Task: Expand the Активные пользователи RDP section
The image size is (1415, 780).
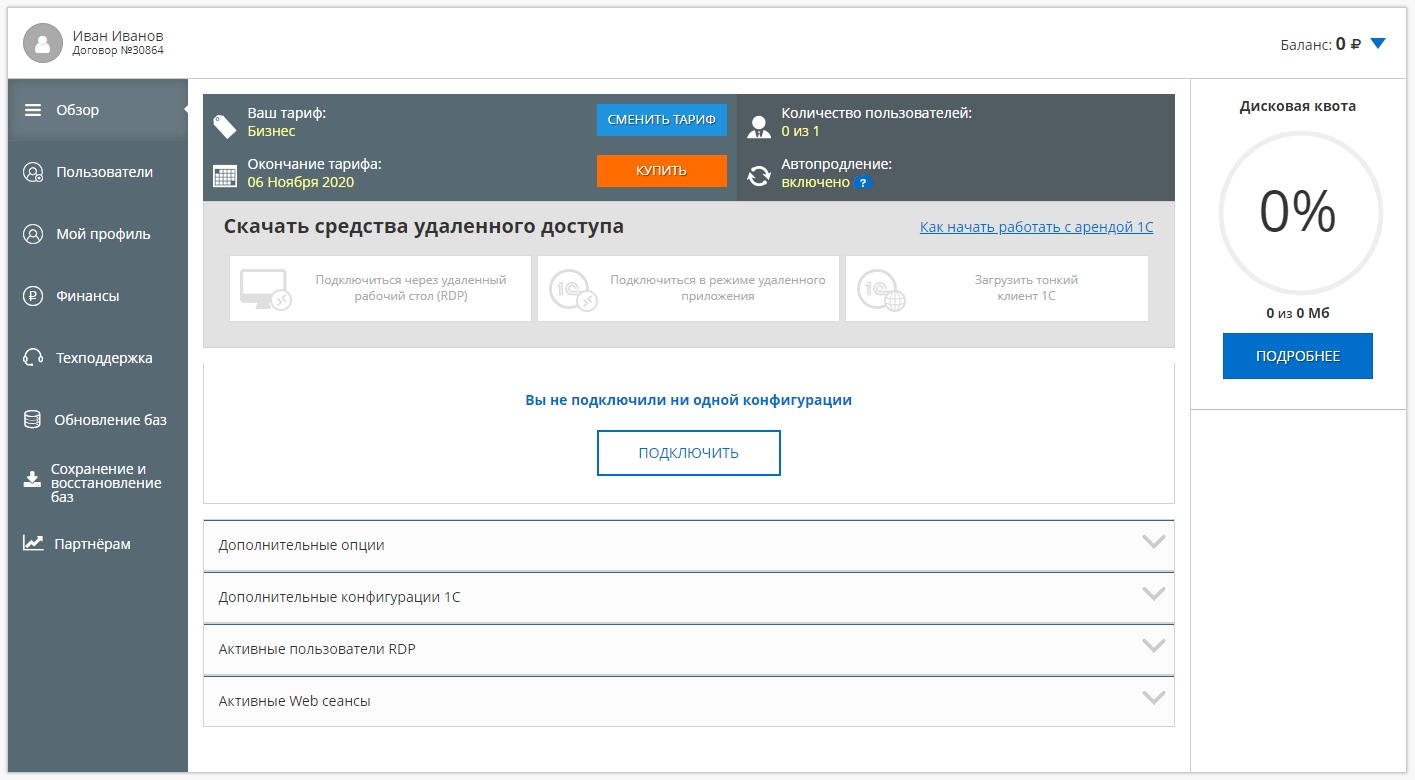Action: click(1153, 646)
